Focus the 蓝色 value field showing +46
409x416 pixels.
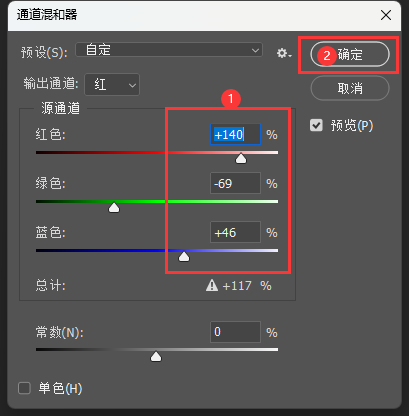click(x=235, y=232)
